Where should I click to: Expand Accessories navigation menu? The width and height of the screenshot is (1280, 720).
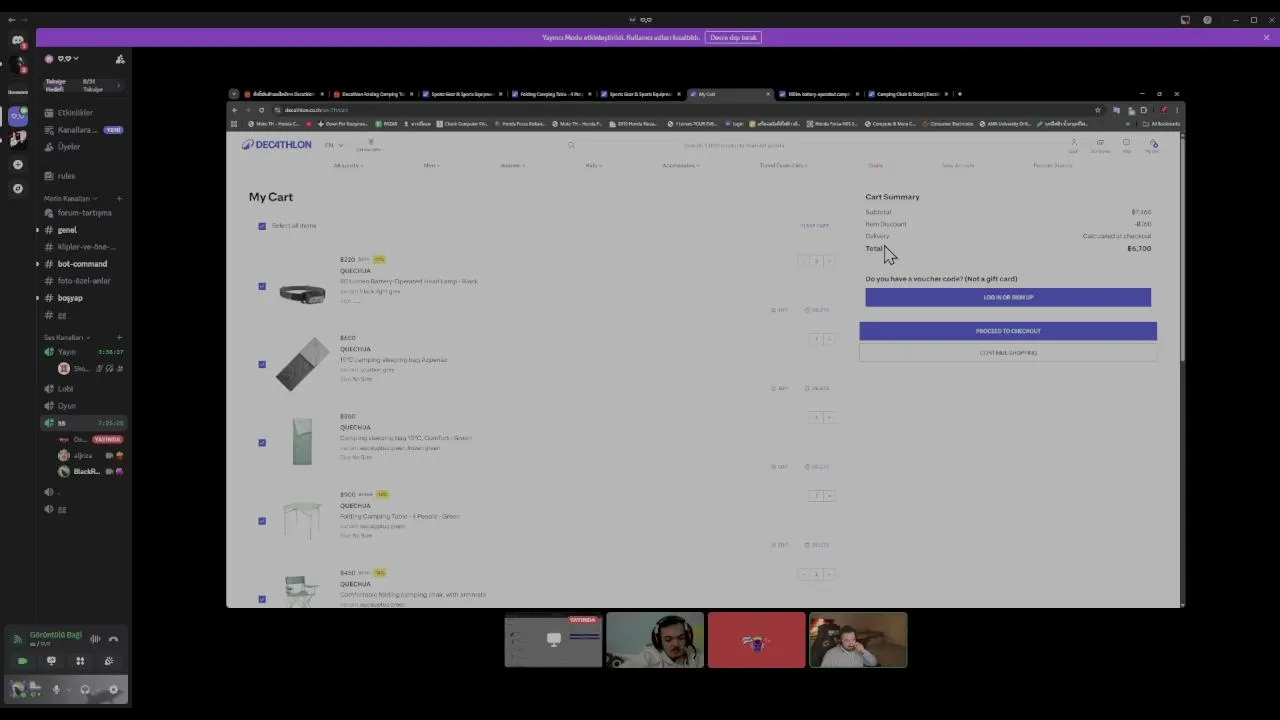point(680,165)
